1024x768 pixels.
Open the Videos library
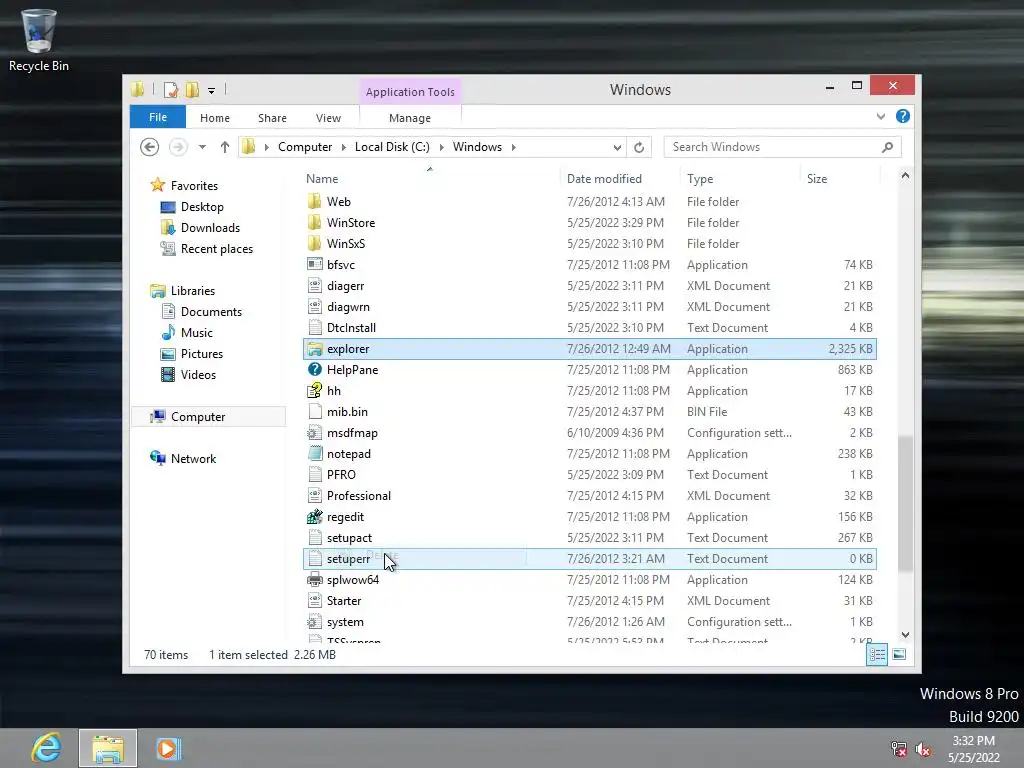tap(198, 375)
